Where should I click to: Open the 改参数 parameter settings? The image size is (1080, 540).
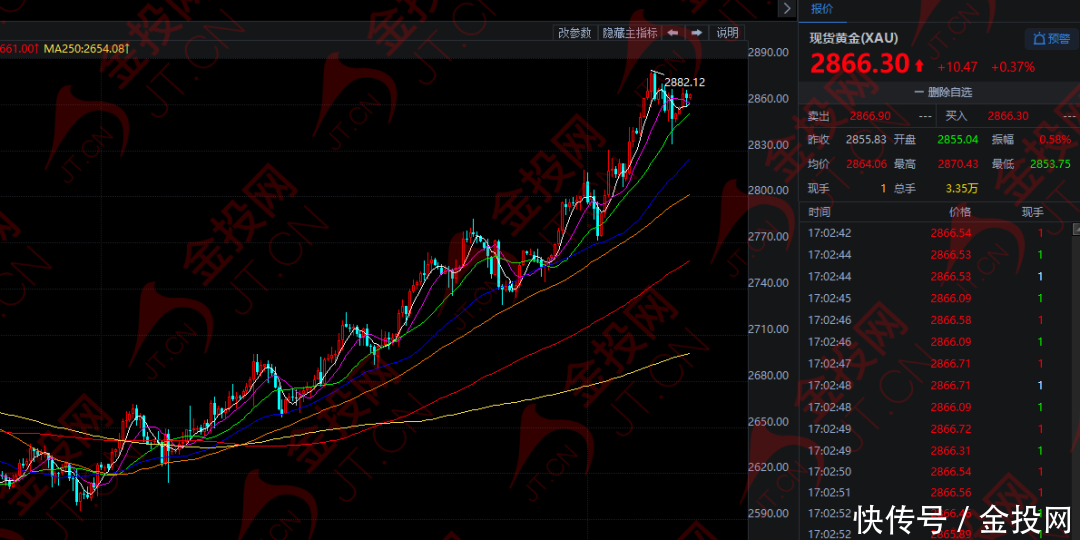click(574, 33)
